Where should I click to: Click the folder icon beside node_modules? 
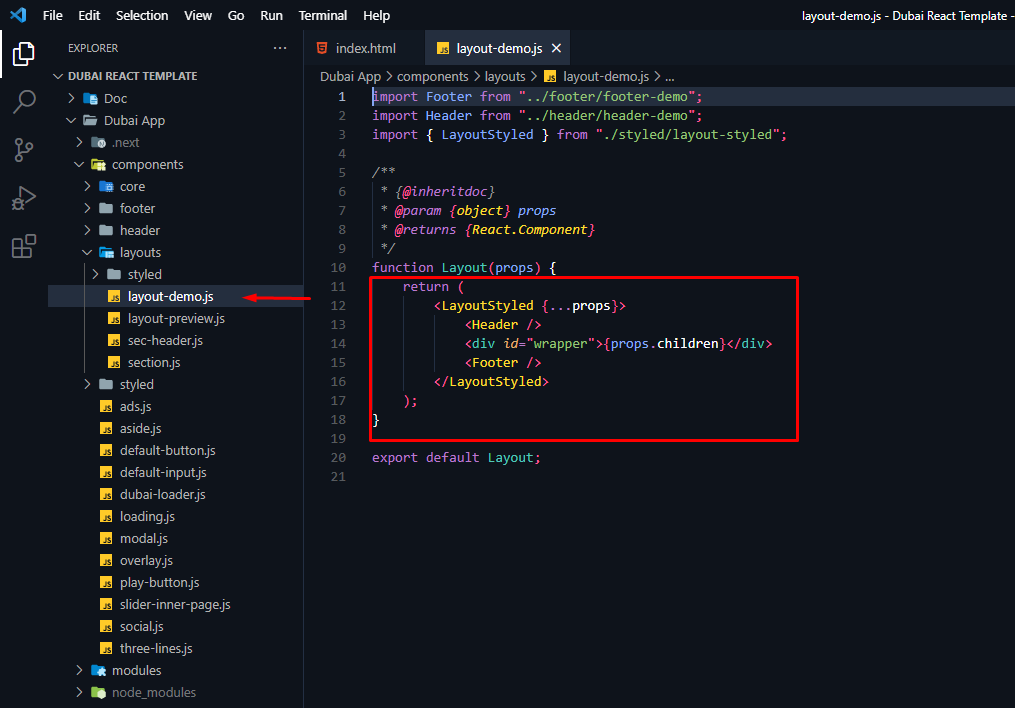(98, 692)
